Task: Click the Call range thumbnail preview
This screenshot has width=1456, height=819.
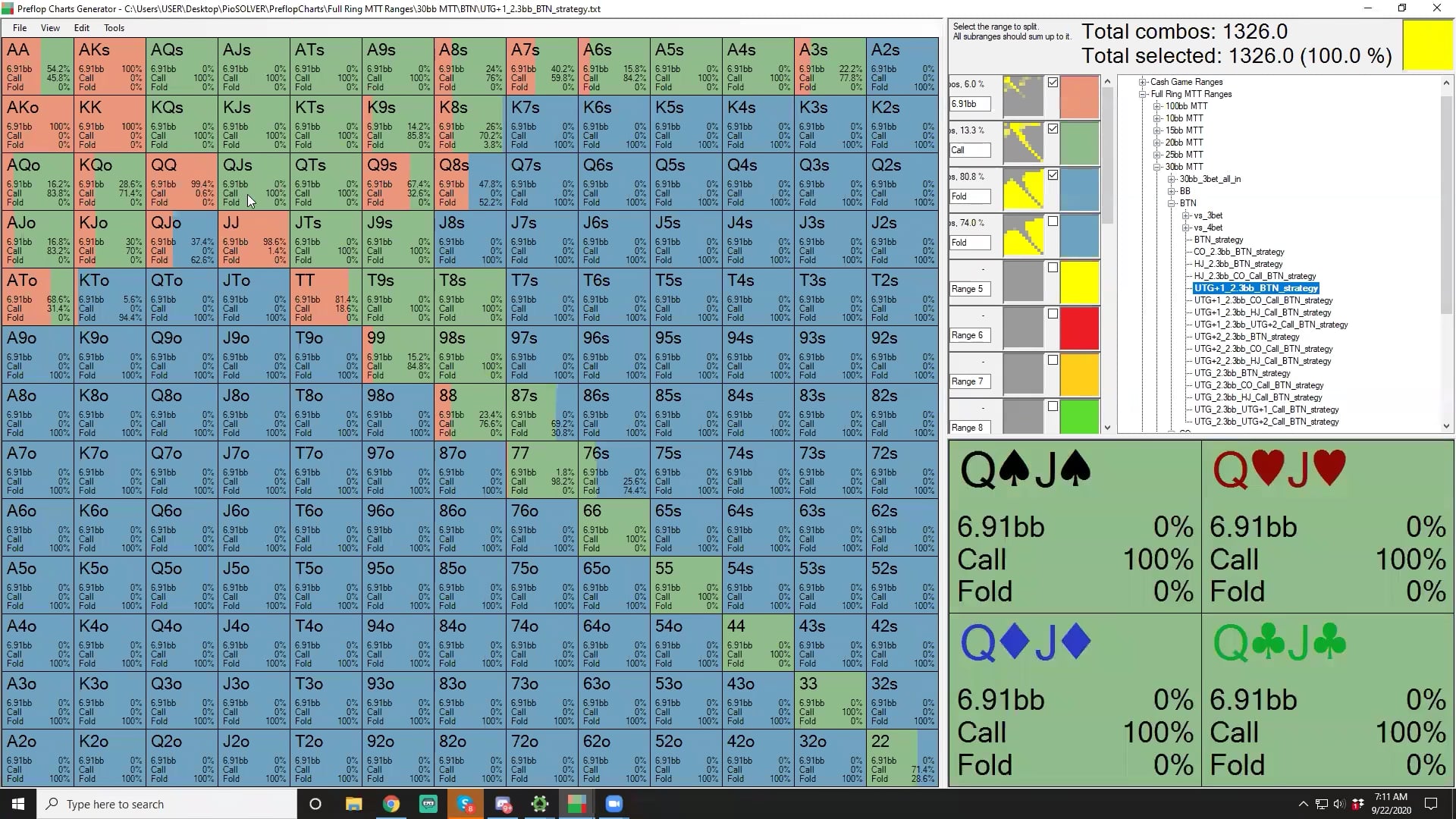Action: (1022, 143)
